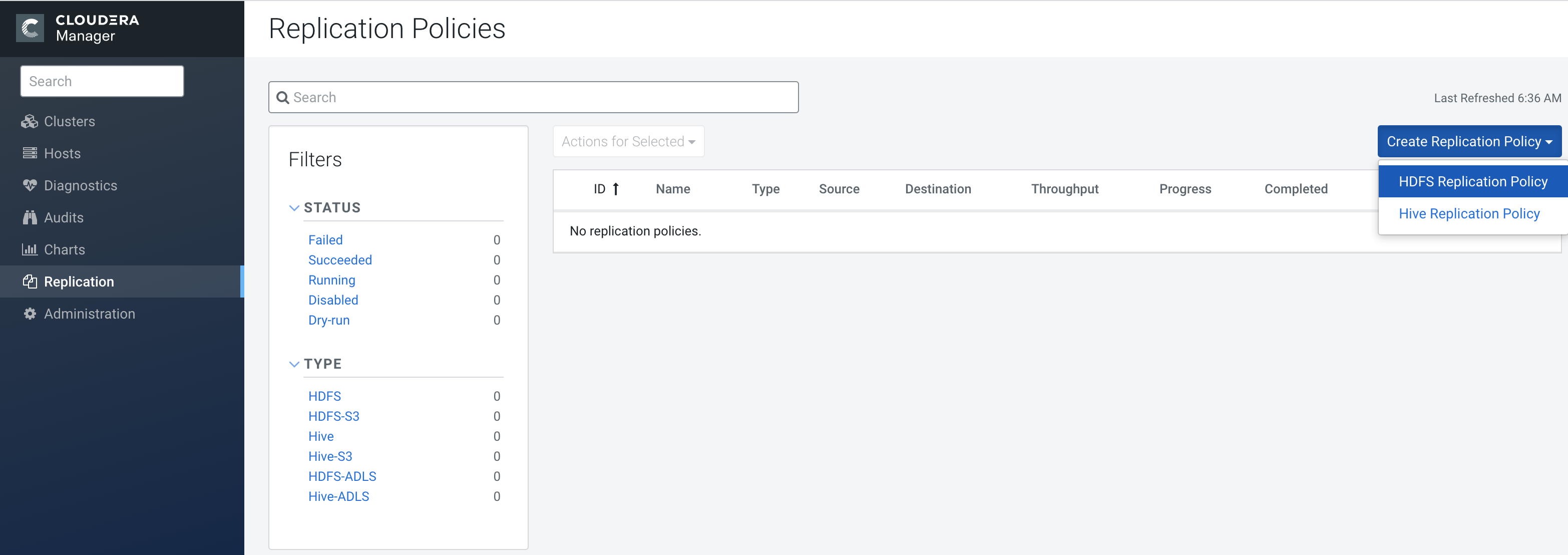Click the Diagnostics heartbeat icon

pyautogui.click(x=29, y=185)
